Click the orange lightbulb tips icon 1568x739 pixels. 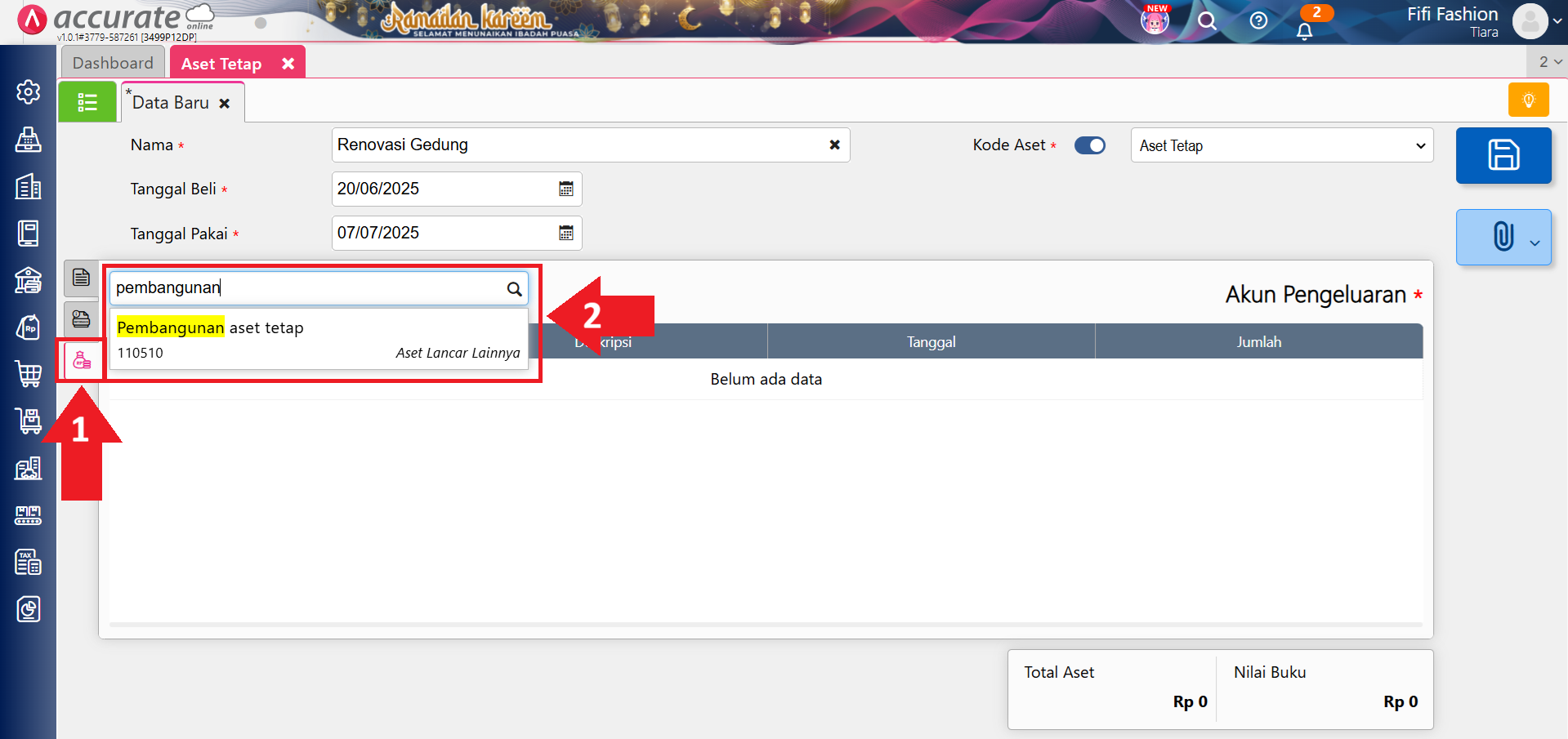[x=1528, y=100]
